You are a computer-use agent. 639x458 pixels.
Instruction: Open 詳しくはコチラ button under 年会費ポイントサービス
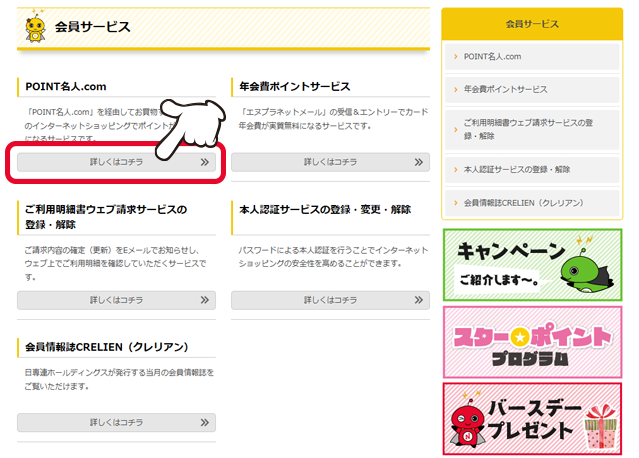tap(330, 162)
